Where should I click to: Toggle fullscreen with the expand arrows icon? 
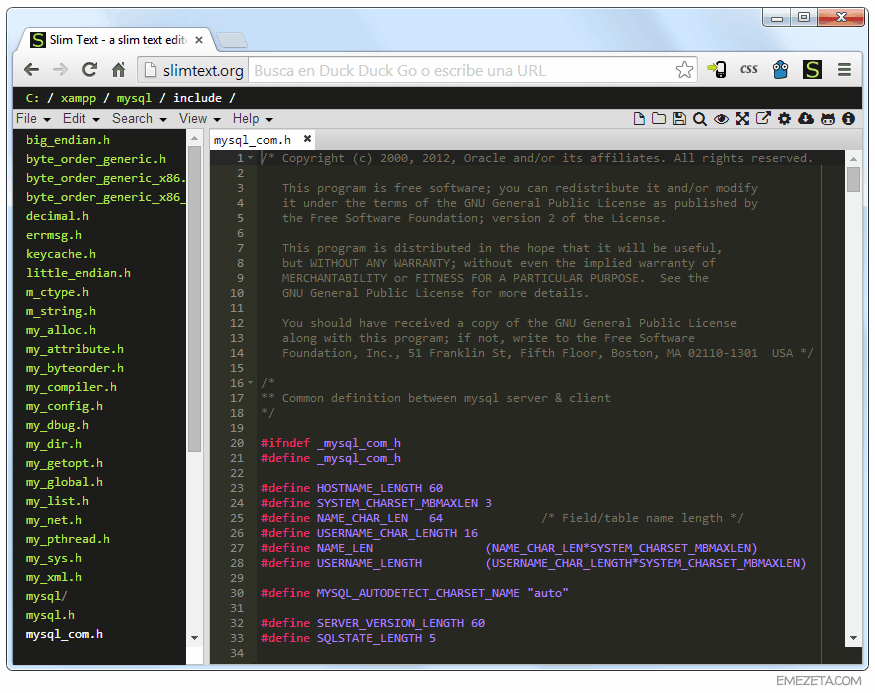point(742,118)
